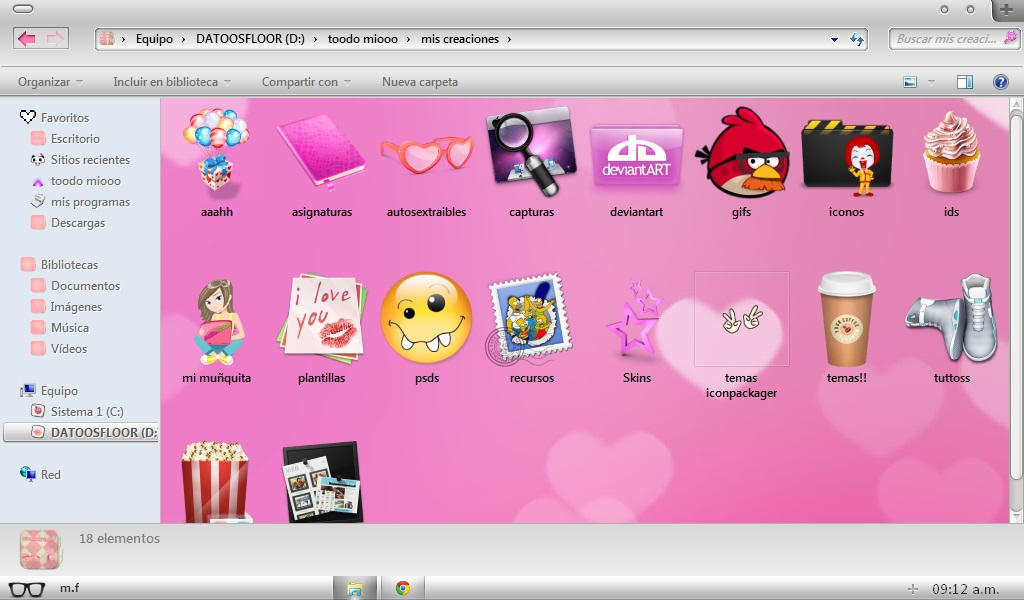Select Sistema 1 (C:) drive in sidebar

86,411
